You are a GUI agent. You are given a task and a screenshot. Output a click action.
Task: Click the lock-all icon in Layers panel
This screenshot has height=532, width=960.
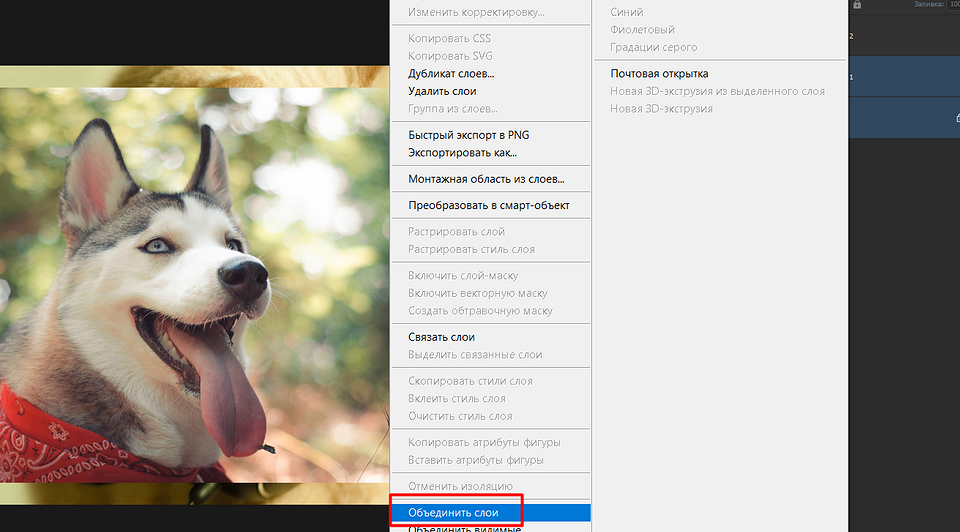tap(857, 6)
